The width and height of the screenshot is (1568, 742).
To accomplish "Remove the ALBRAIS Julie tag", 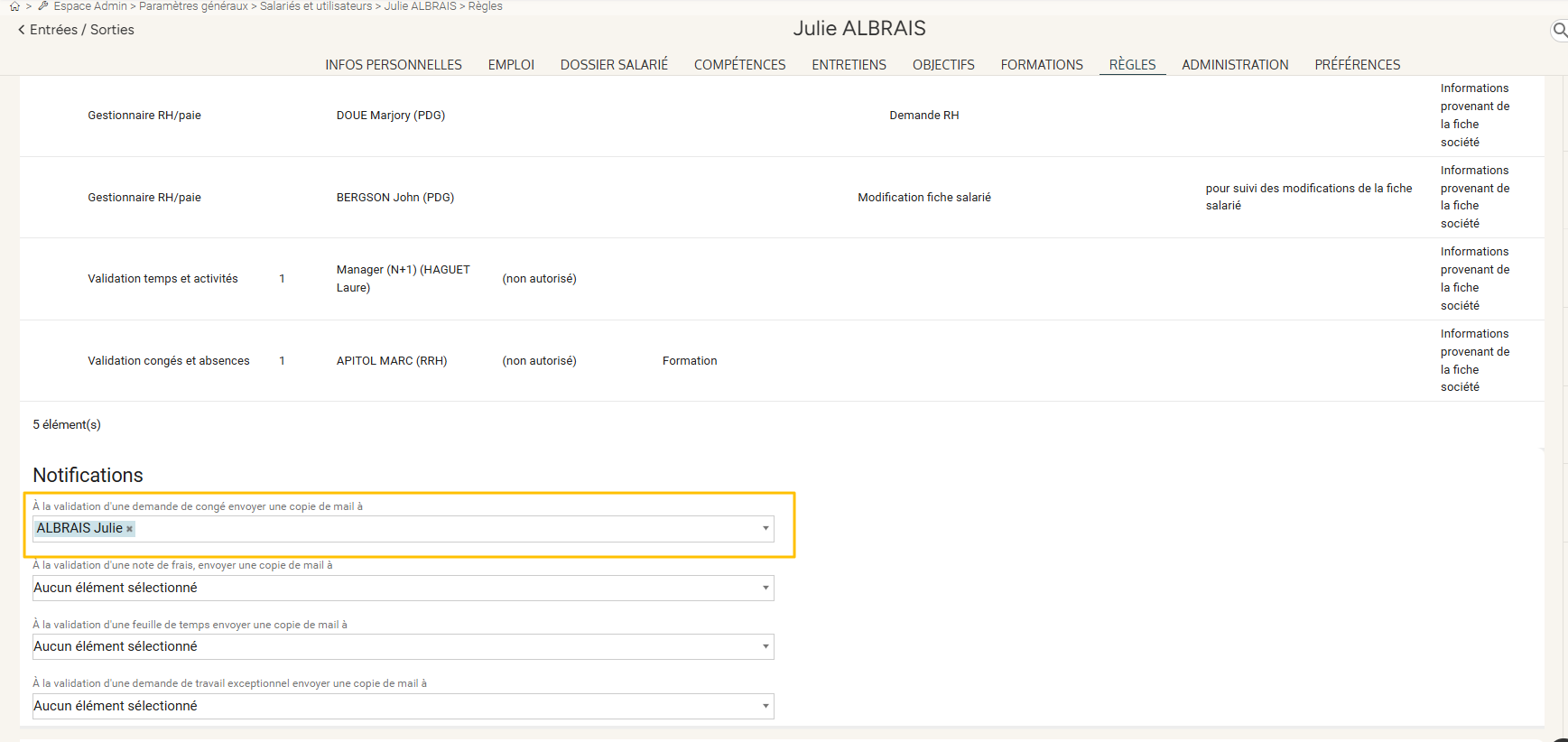I will (x=130, y=529).
